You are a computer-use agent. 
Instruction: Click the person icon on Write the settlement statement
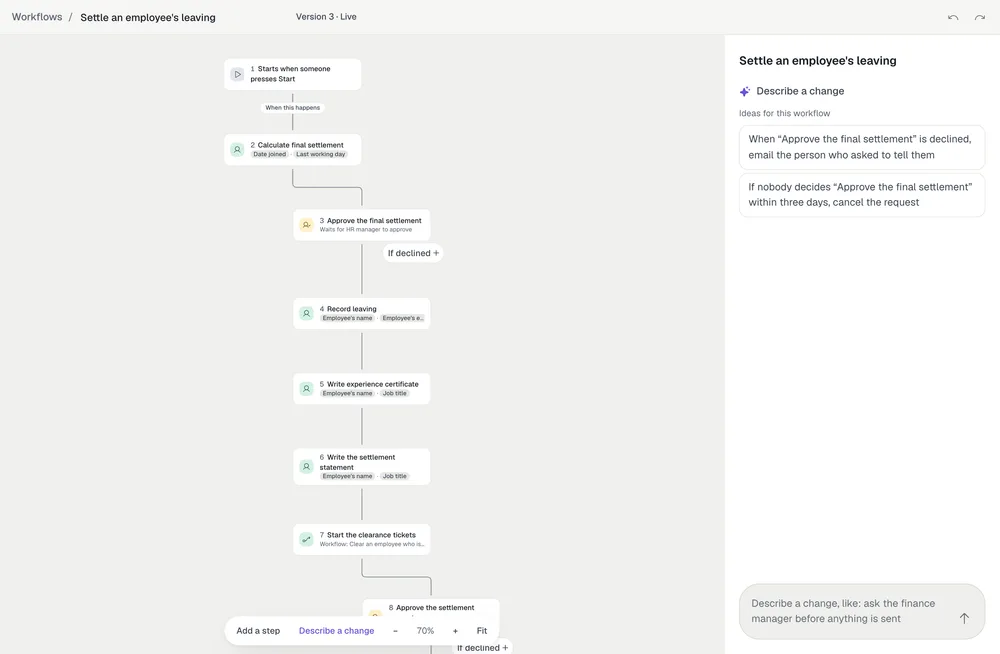307,466
